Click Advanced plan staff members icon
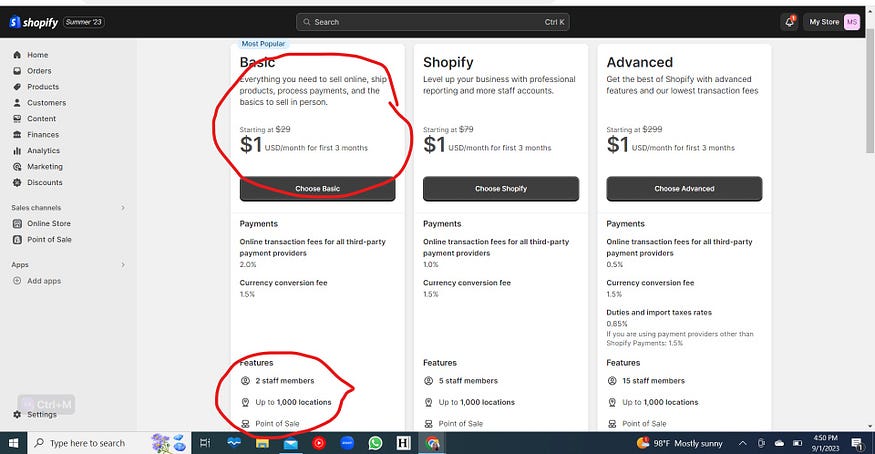 (612, 381)
